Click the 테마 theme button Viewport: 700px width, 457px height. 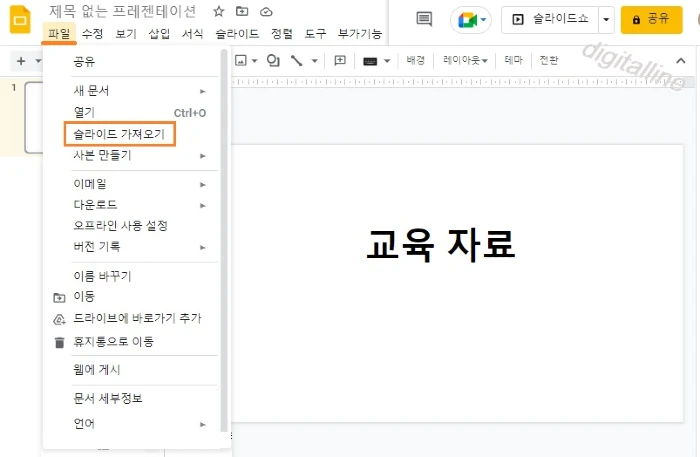click(513, 60)
